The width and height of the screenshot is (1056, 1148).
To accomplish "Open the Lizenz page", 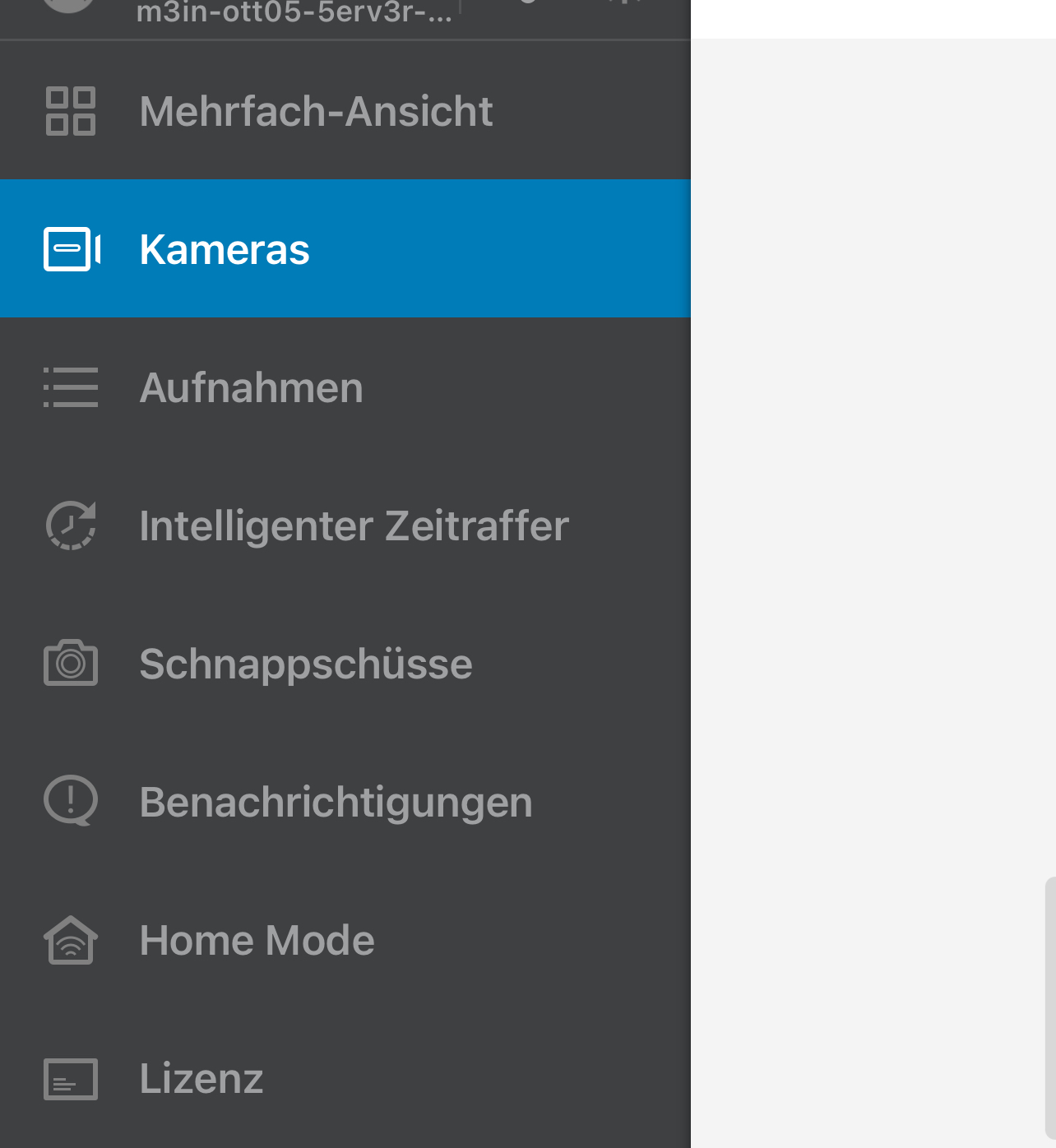I will [201, 1078].
